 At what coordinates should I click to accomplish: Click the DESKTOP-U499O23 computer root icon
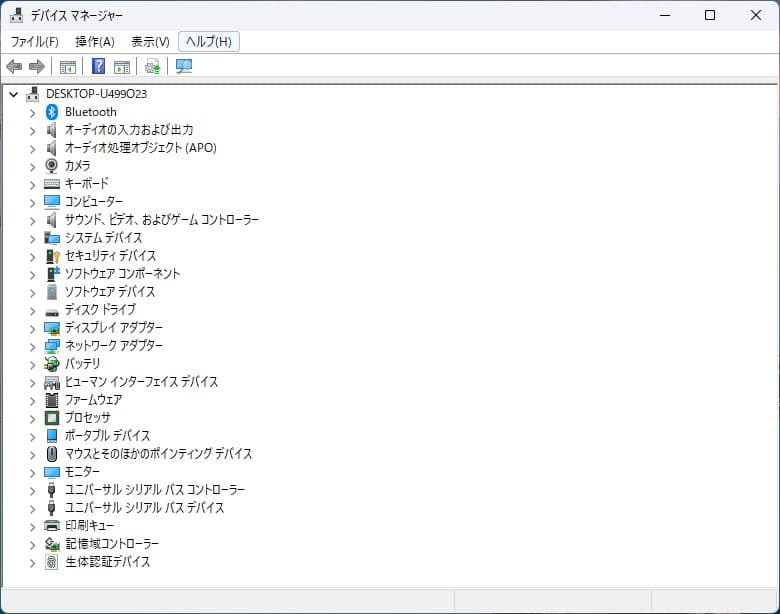[33, 94]
